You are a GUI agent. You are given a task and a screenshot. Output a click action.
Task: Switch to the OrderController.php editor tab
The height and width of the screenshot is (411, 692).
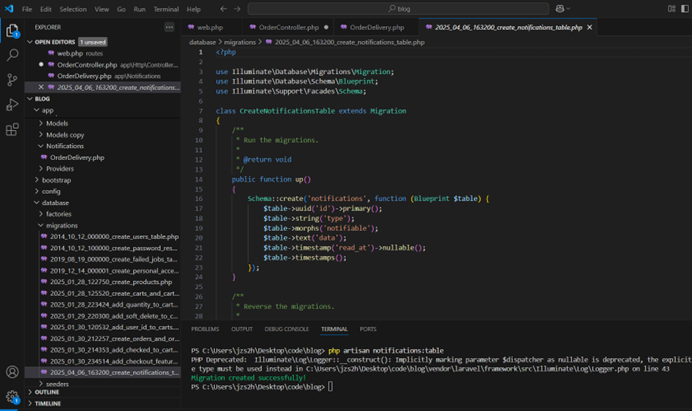point(287,27)
